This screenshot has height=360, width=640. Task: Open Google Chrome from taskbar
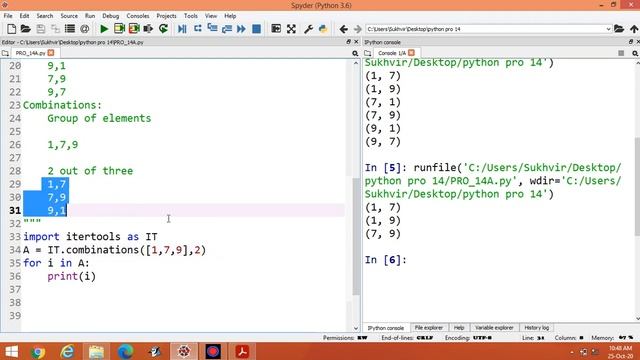[38, 351]
